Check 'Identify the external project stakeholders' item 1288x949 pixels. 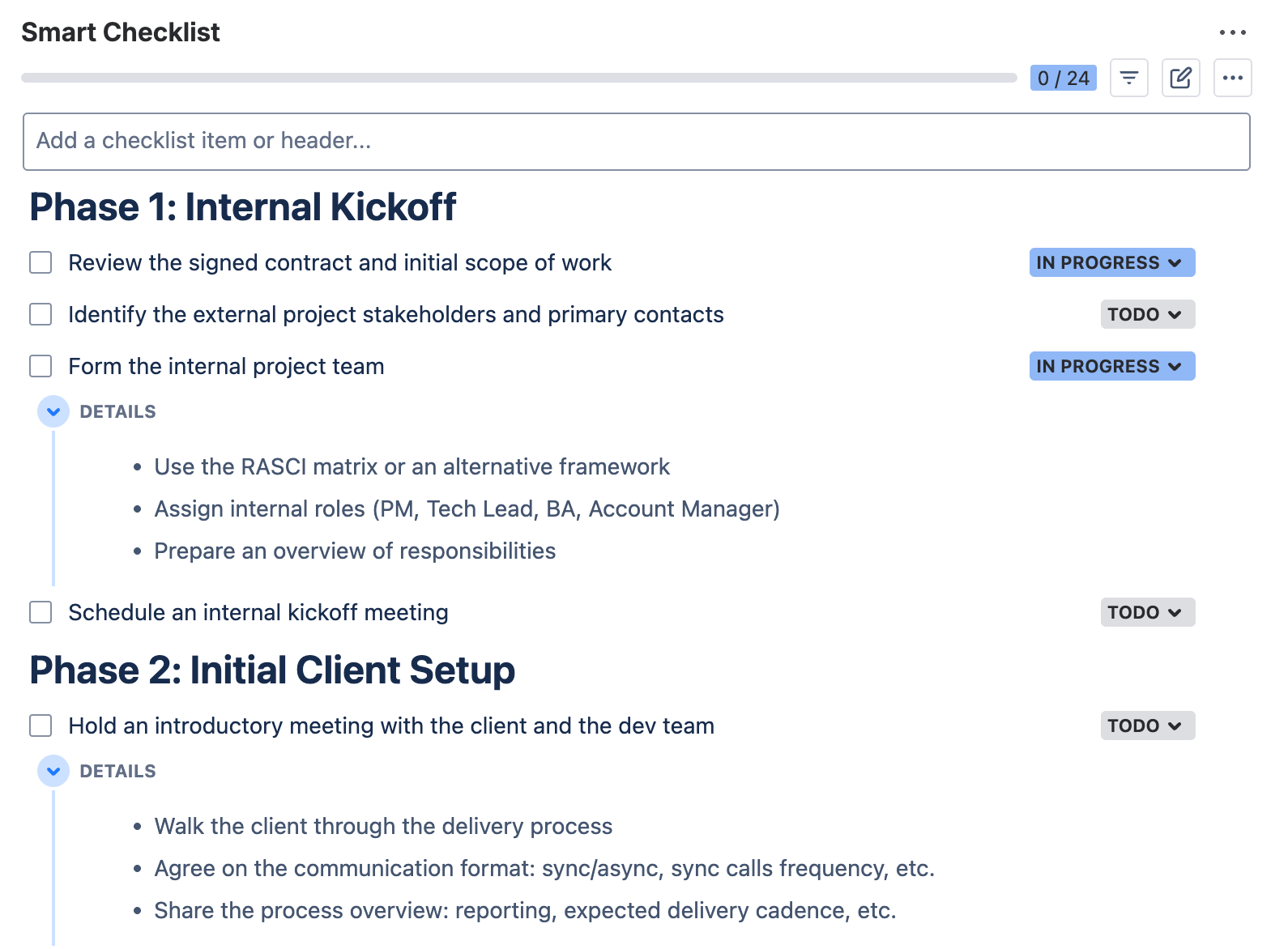tap(40, 314)
